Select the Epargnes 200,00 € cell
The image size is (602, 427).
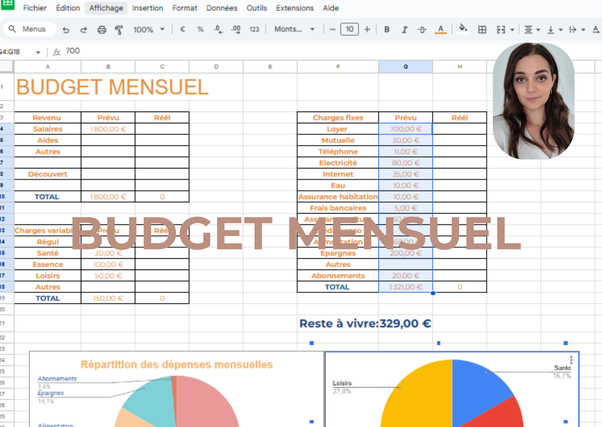(x=405, y=253)
